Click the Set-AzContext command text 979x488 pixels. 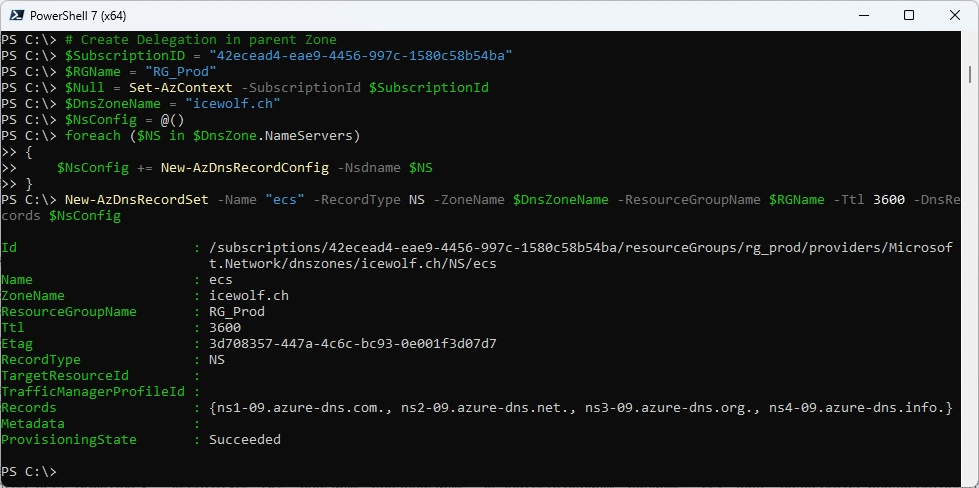(180, 87)
